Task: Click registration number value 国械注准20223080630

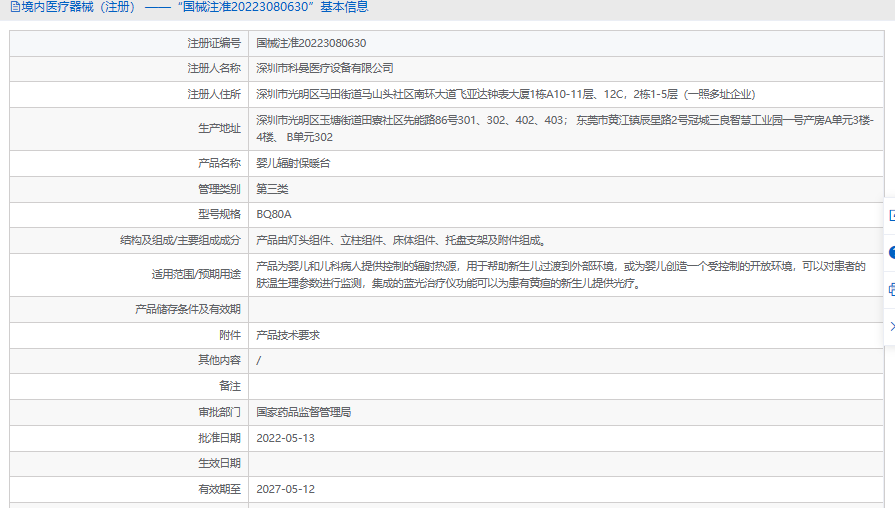Action: click(311, 43)
